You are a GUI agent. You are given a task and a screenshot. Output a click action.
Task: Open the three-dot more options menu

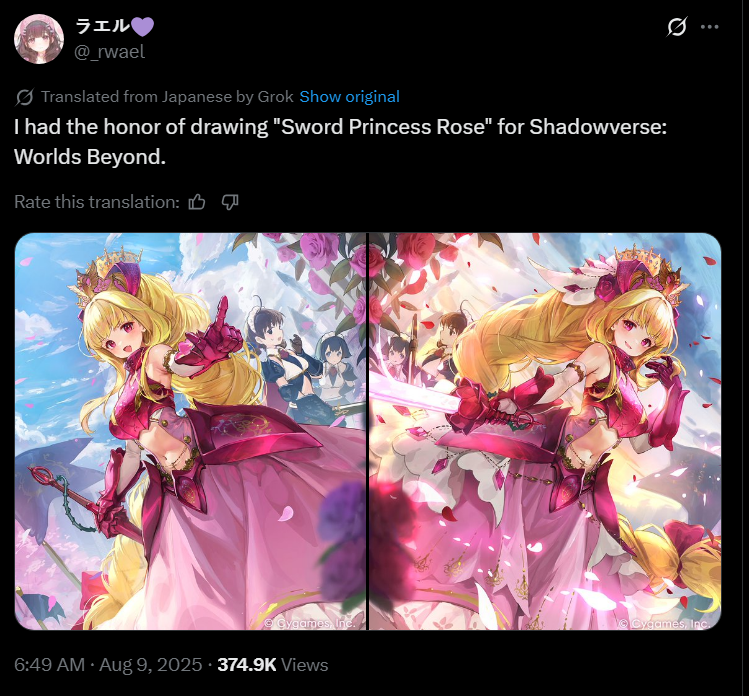pos(709,27)
